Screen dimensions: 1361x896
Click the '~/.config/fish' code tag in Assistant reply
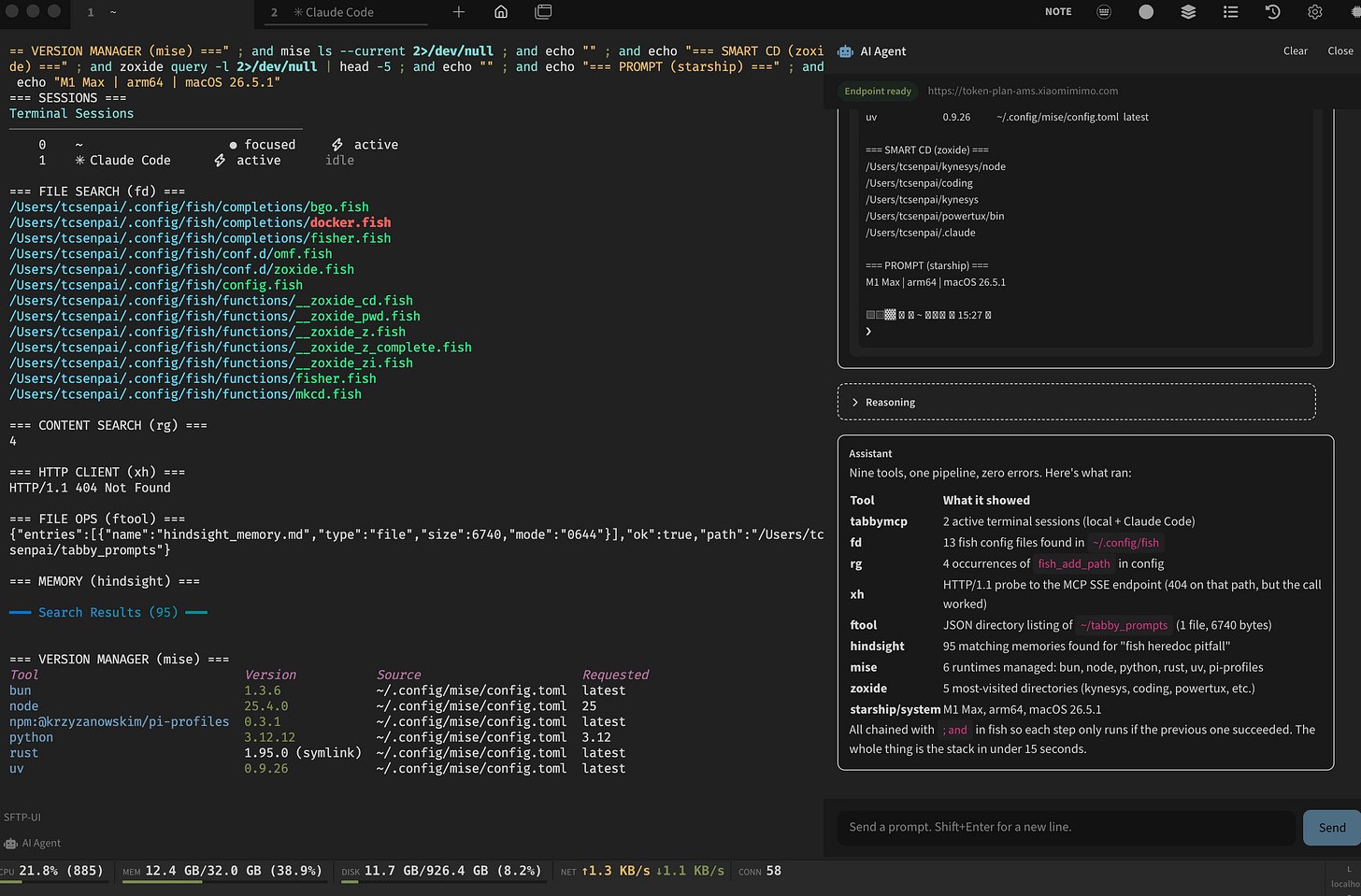(1125, 543)
